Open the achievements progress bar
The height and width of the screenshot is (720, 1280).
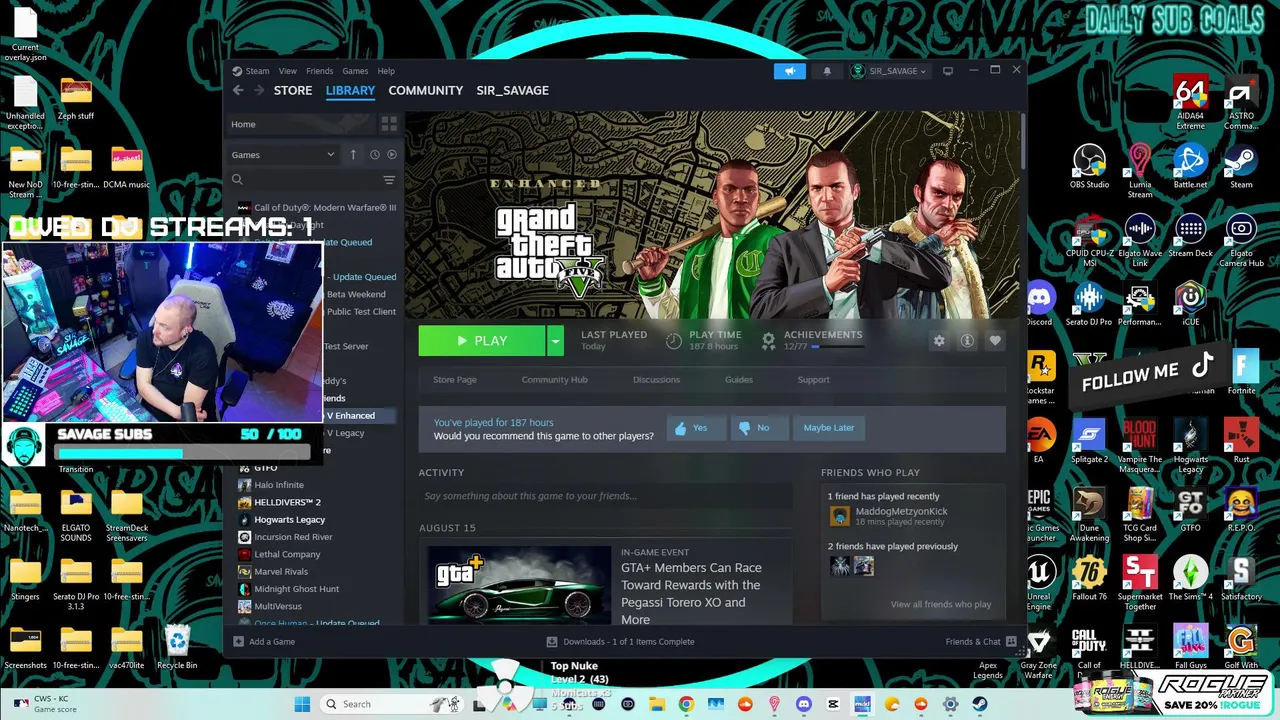pyautogui.click(x=837, y=347)
